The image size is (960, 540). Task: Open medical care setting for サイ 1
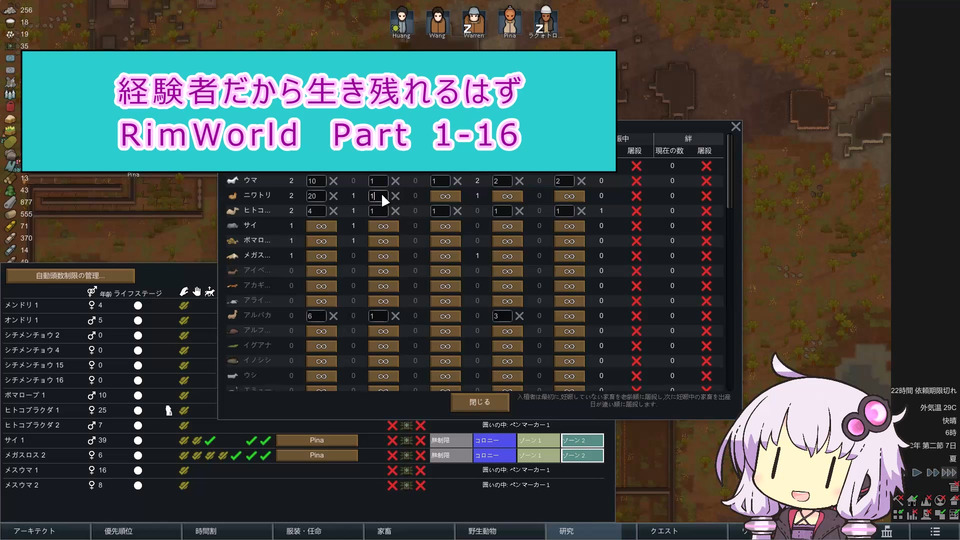click(x=406, y=440)
